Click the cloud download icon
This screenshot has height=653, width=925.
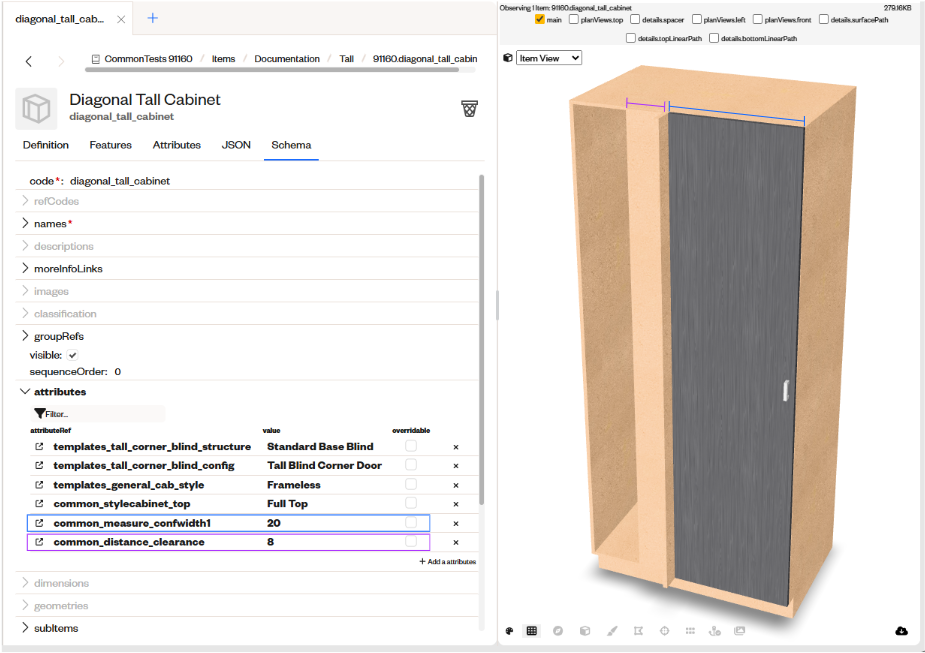tap(901, 631)
